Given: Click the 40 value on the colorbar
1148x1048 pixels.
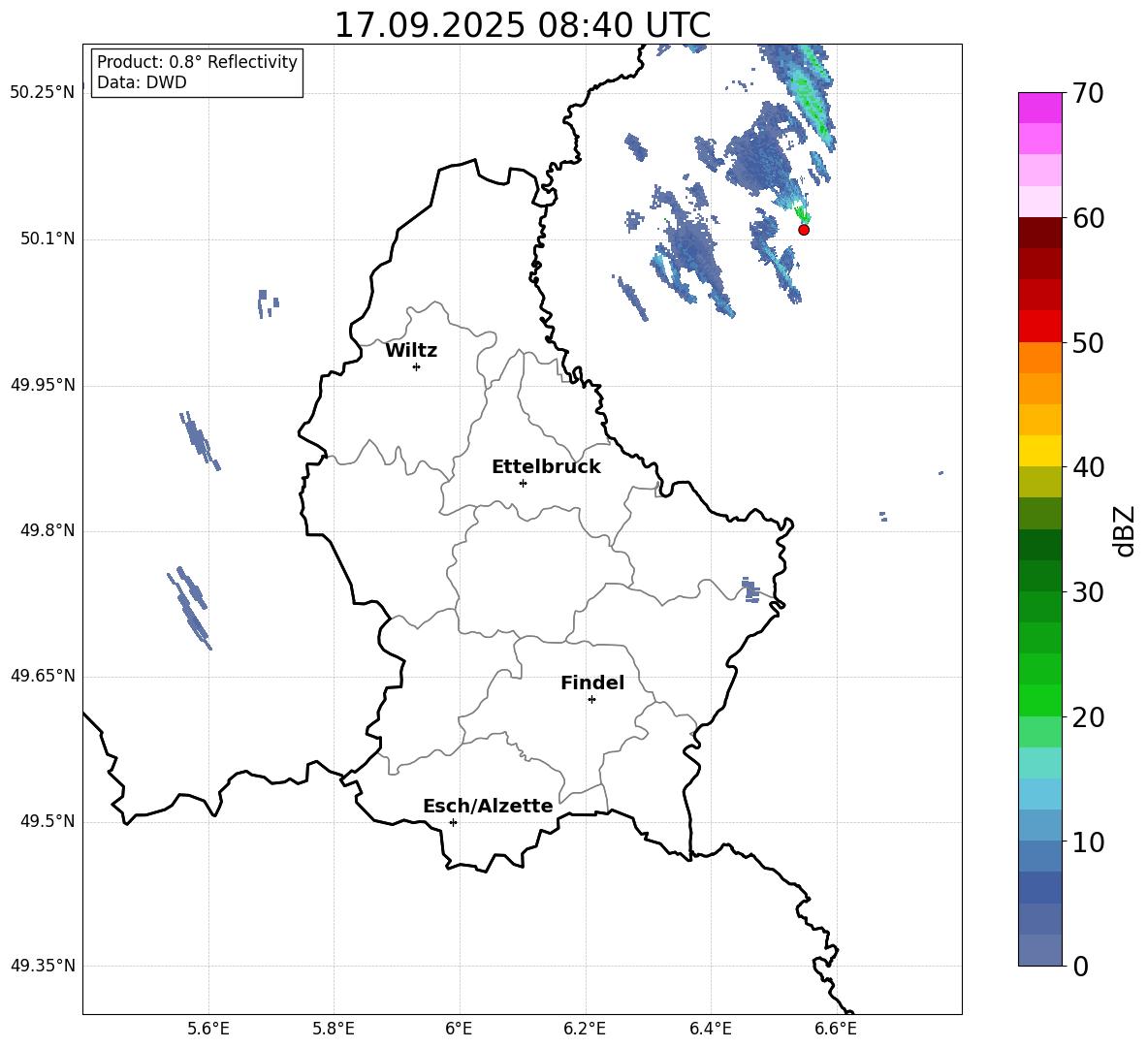Looking at the screenshot, I should (1088, 467).
